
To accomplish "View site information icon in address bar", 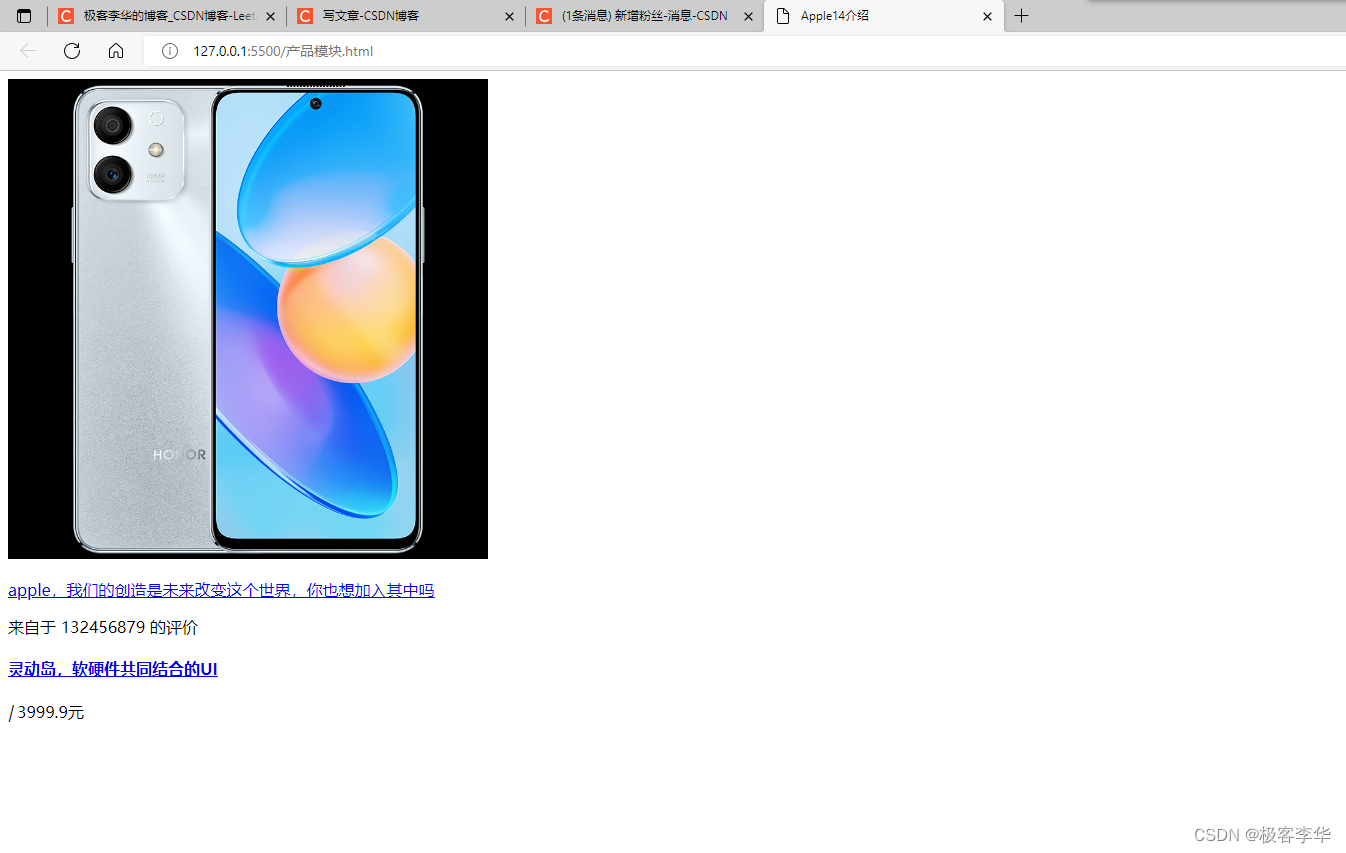I will click(170, 51).
